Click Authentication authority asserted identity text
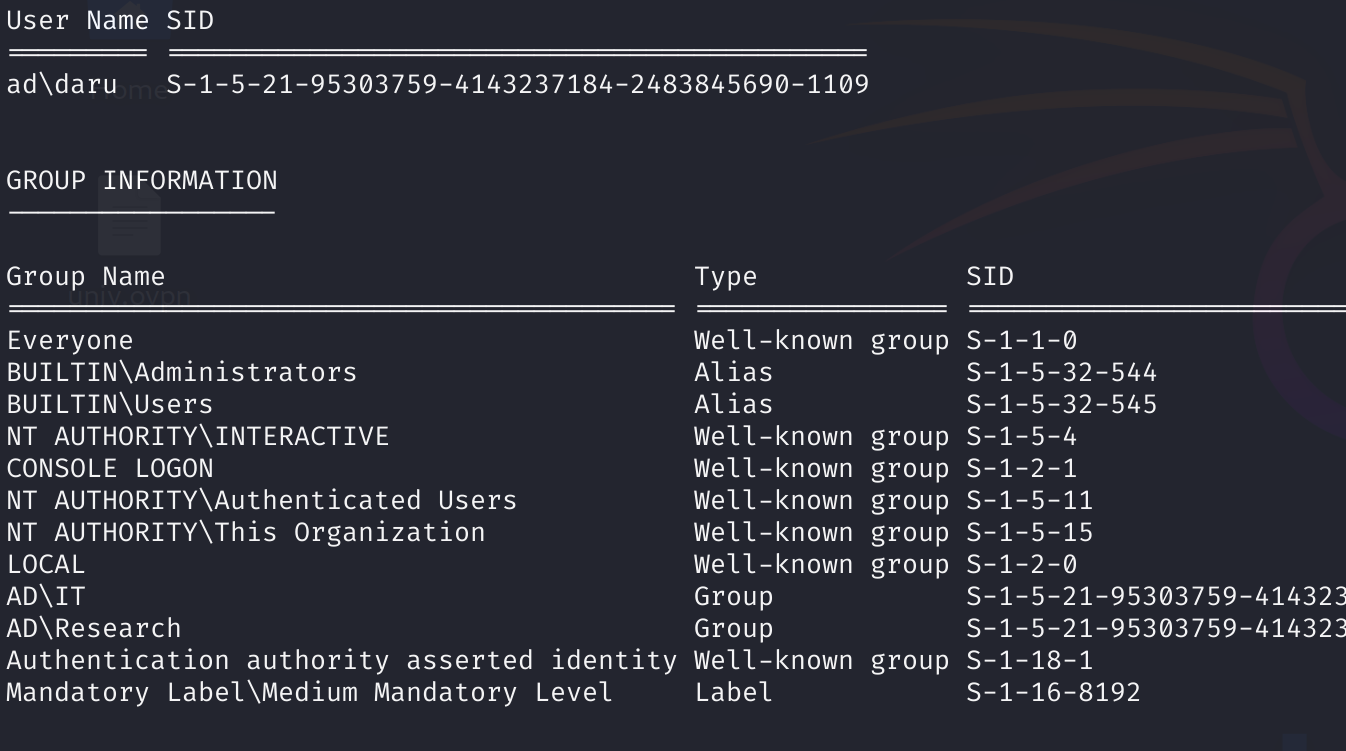Viewport: 1346px width, 751px height. point(341,661)
